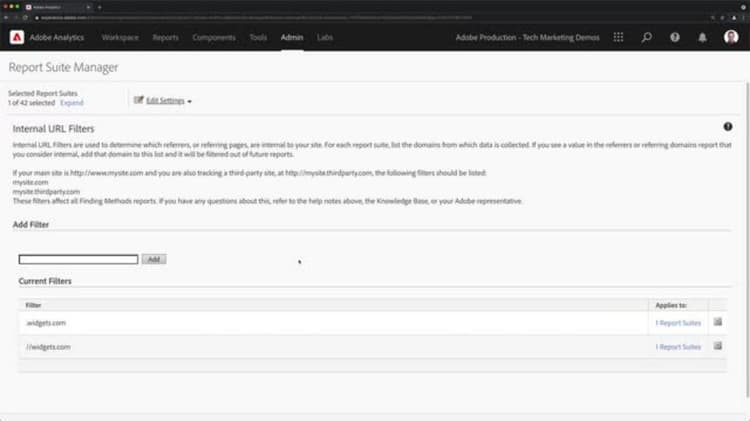Open the user profile avatar
This screenshot has height=421, width=750.
coord(730,37)
